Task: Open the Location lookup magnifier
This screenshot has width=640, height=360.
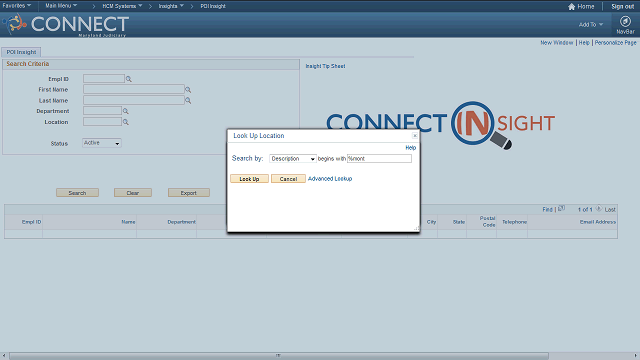Action: point(126,122)
